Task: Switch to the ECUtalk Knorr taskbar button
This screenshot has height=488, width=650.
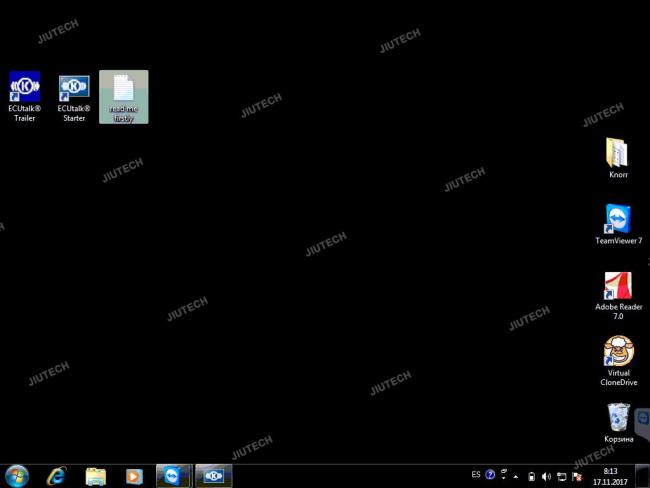Action: click(213, 476)
